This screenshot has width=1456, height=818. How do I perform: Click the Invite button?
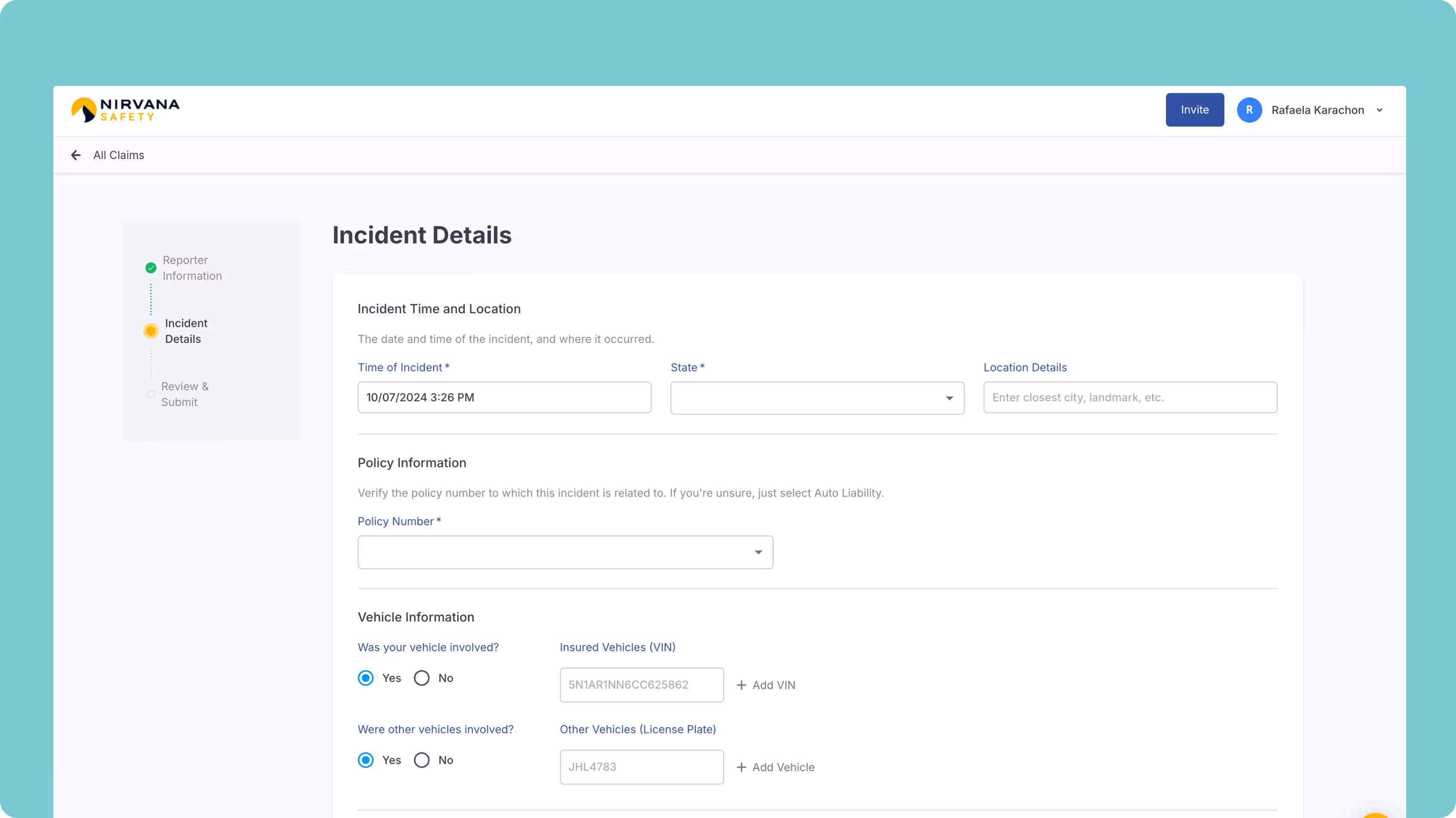1194,110
